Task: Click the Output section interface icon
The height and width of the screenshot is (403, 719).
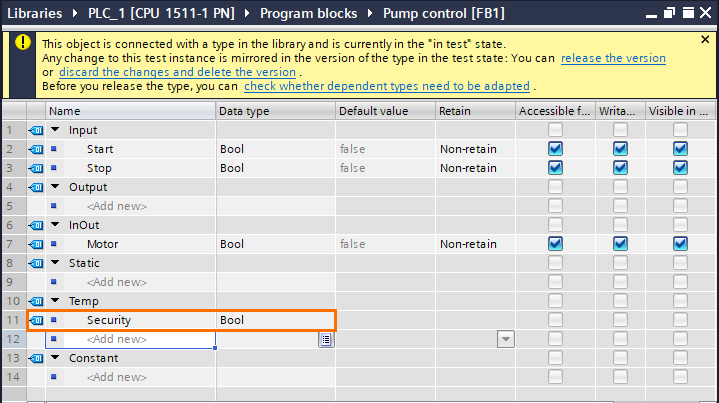Action: click(36, 188)
